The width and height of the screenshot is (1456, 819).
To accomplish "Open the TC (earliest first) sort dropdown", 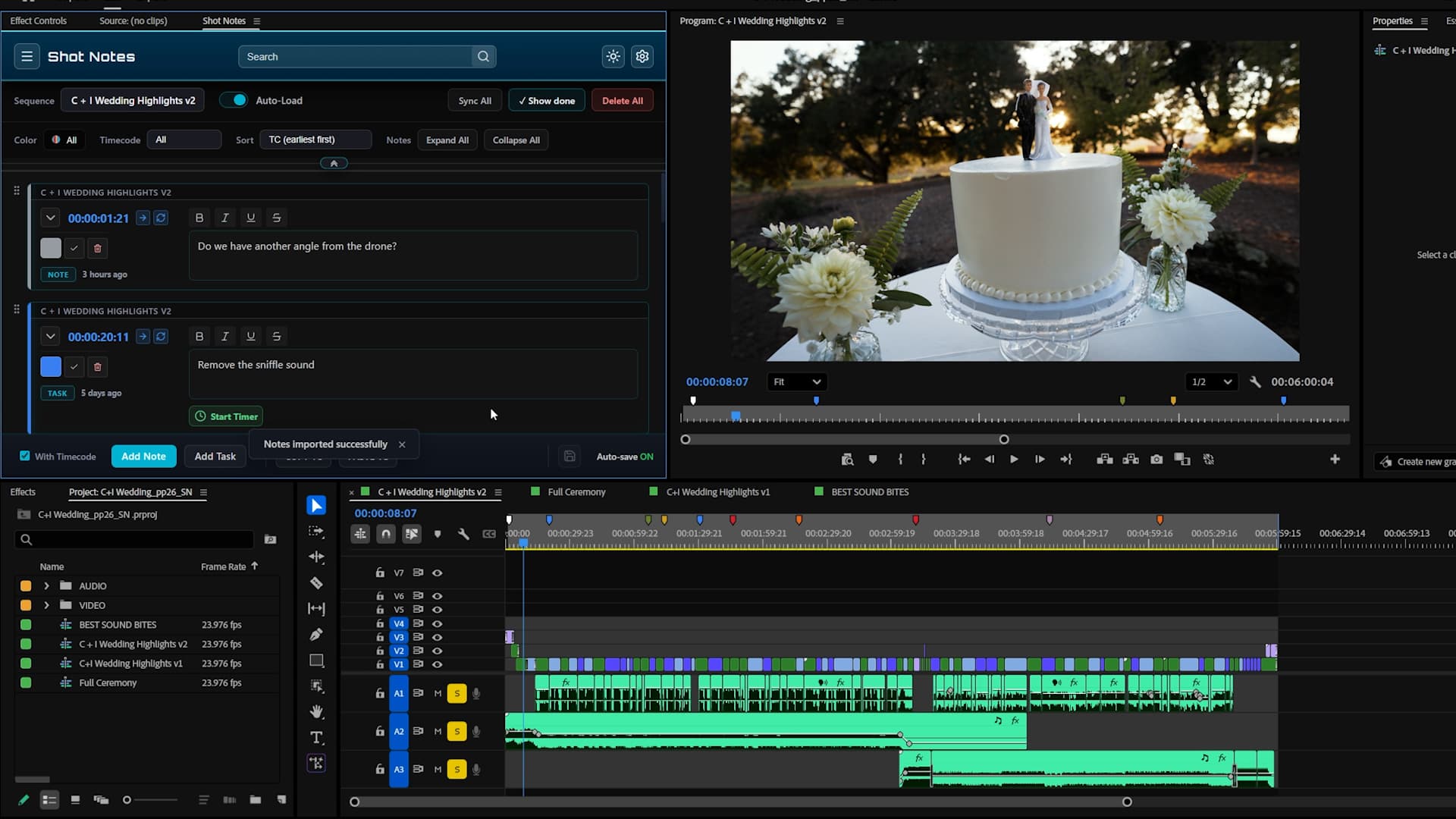I will point(315,139).
